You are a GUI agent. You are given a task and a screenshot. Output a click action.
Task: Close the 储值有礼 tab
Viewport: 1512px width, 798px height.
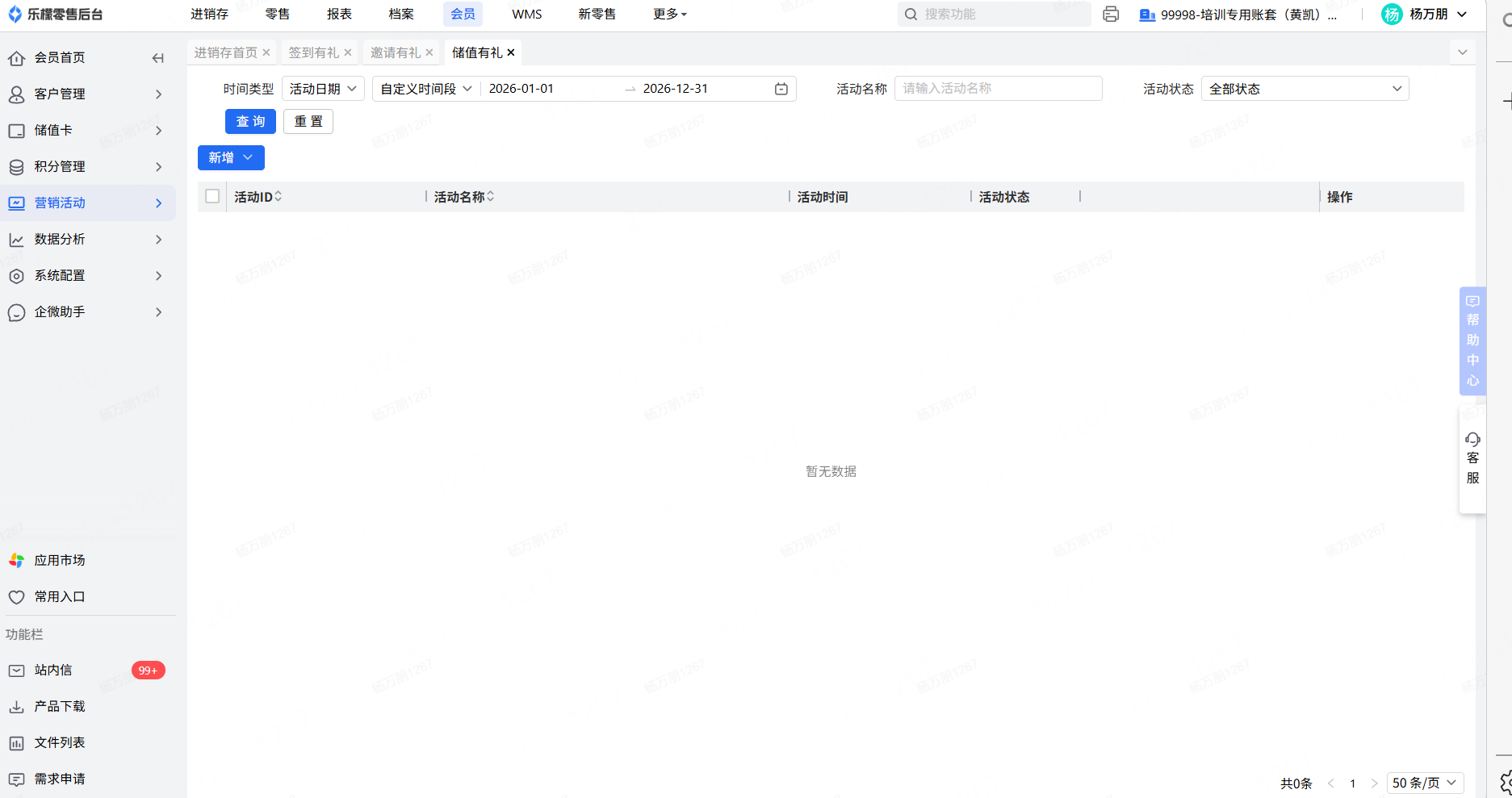pyautogui.click(x=511, y=52)
